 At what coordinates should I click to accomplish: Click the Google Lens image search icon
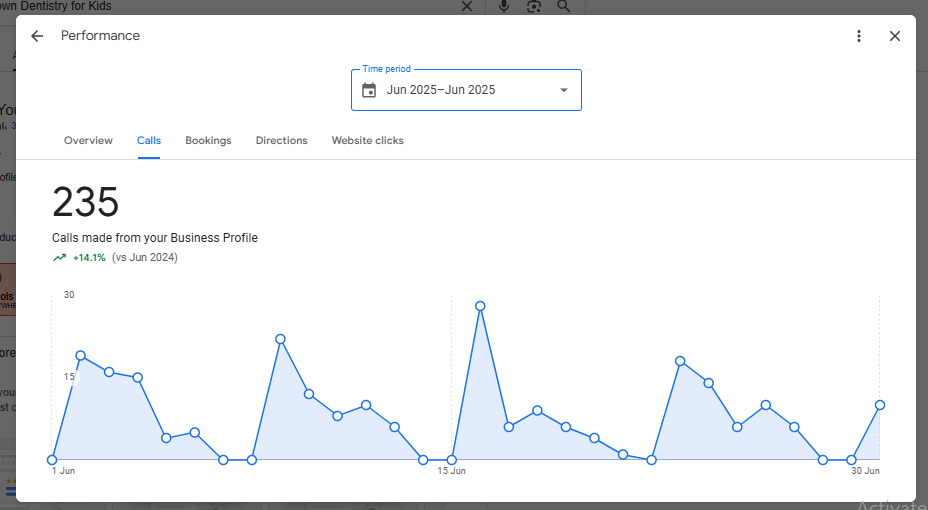pyautogui.click(x=534, y=7)
